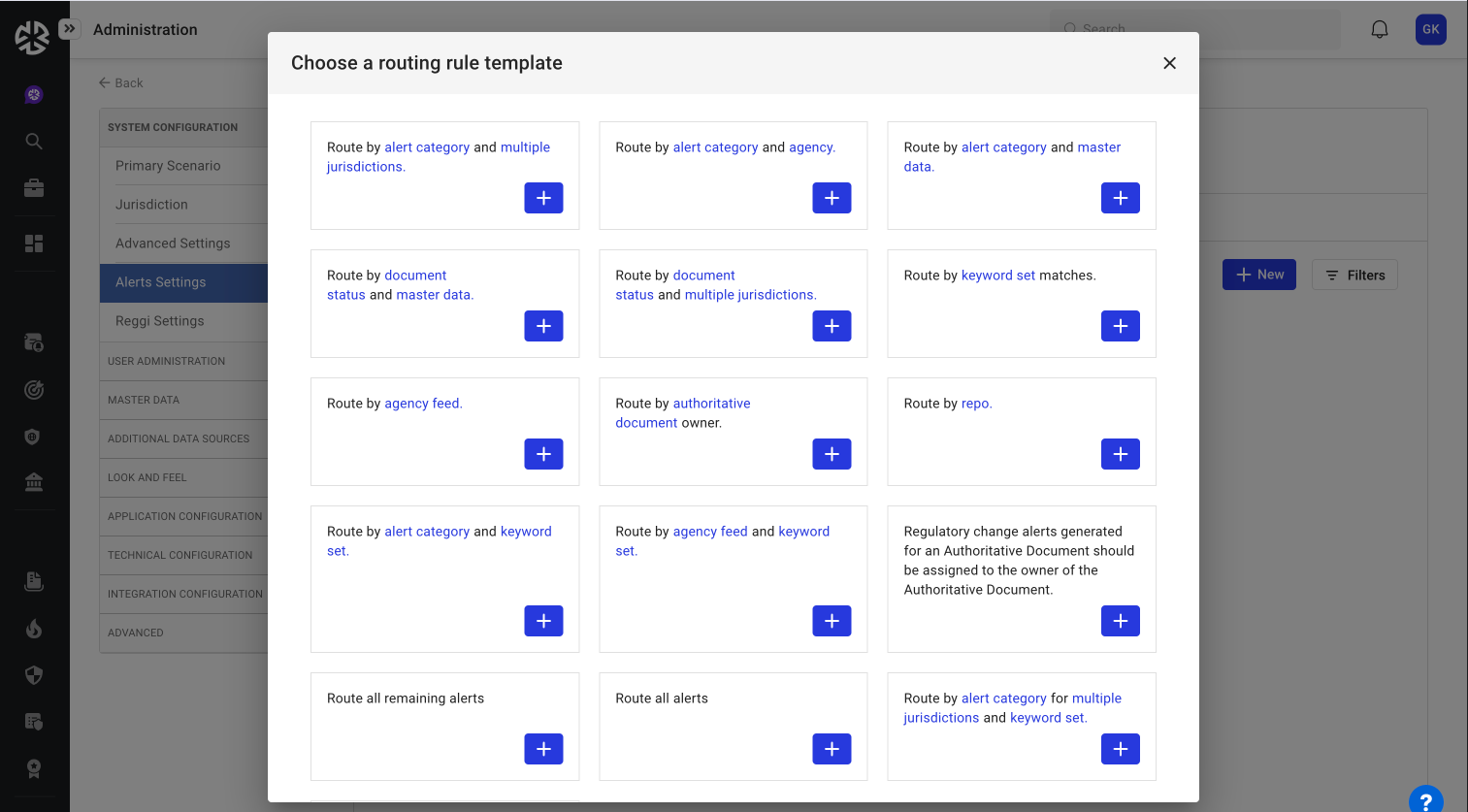Expand INTEGRATION CONFIGURATION section
1468x812 pixels.
(183, 594)
